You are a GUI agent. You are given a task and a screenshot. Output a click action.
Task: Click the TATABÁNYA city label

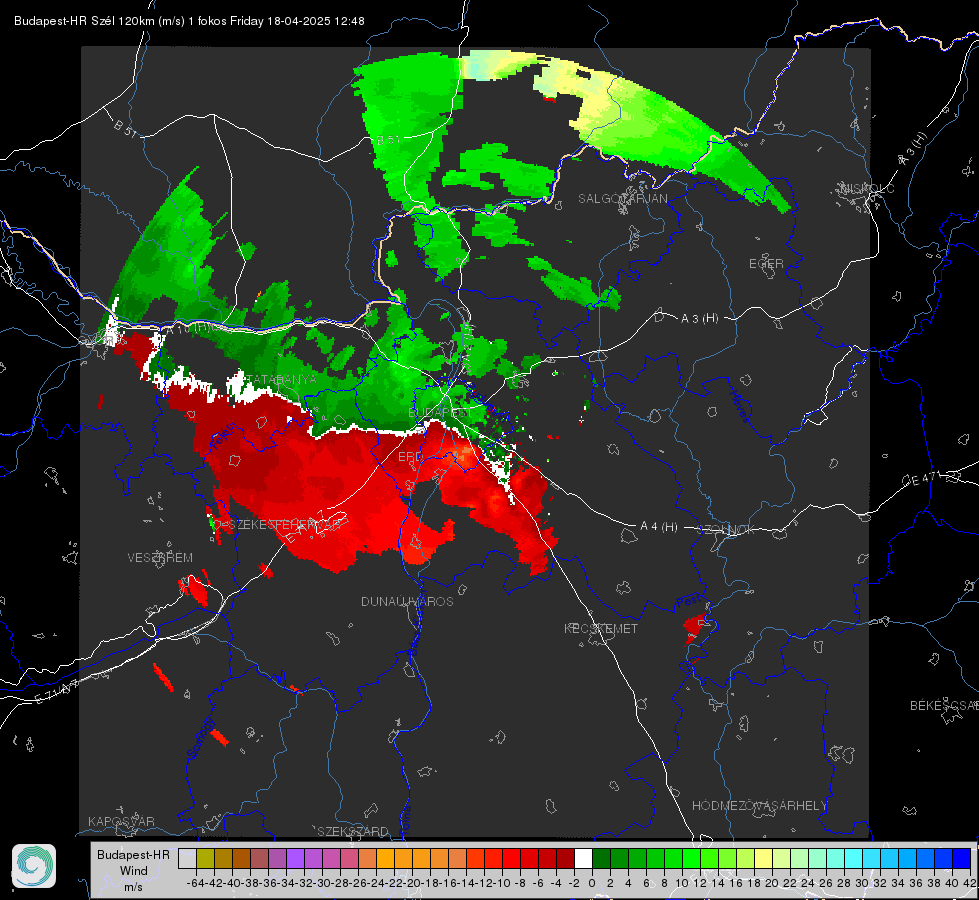pos(282,379)
